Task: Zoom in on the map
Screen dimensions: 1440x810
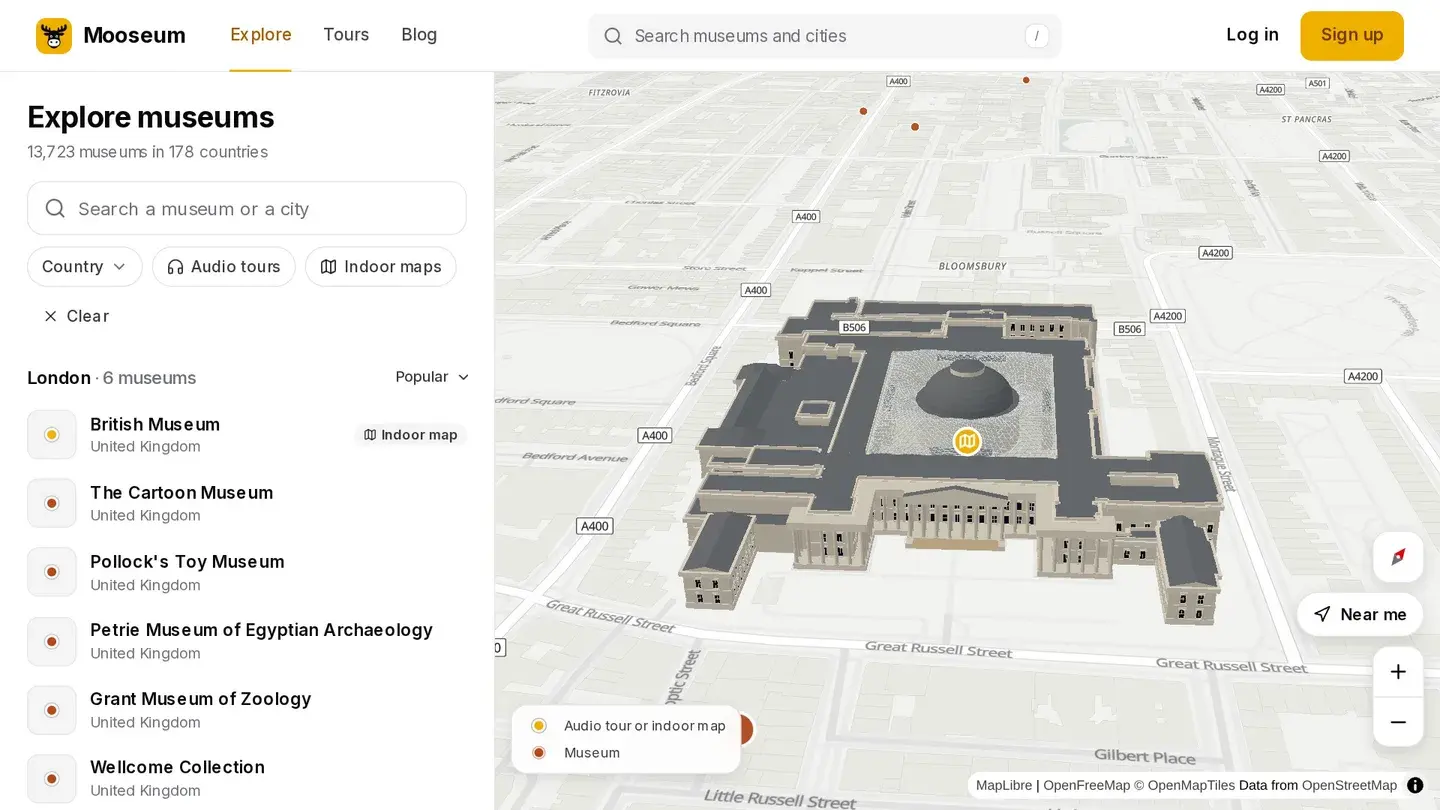Action: [x=1398, y=672]
